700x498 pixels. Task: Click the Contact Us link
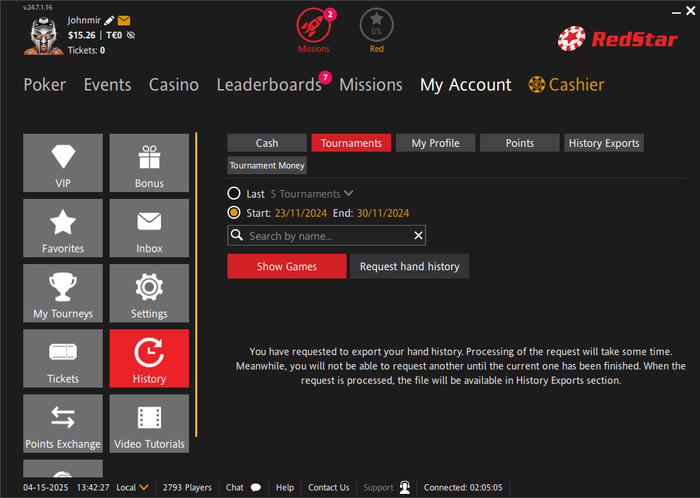point(329,487)
